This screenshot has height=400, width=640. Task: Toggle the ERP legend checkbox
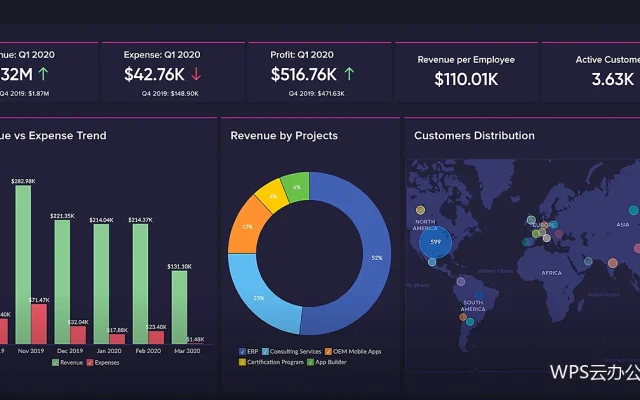click(x=242, y=351)
